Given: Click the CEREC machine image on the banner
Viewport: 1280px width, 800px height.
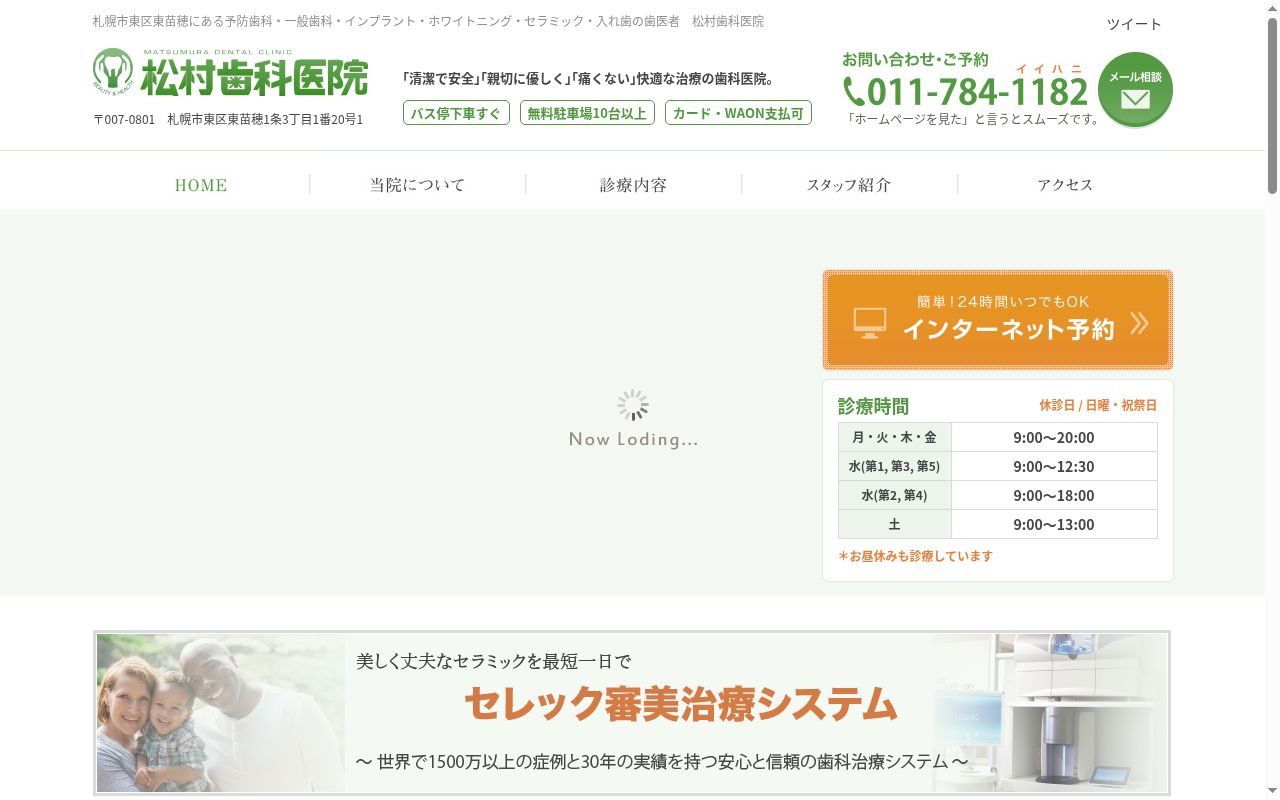Looking at the screenshot, I should [x=1050, y=713].
